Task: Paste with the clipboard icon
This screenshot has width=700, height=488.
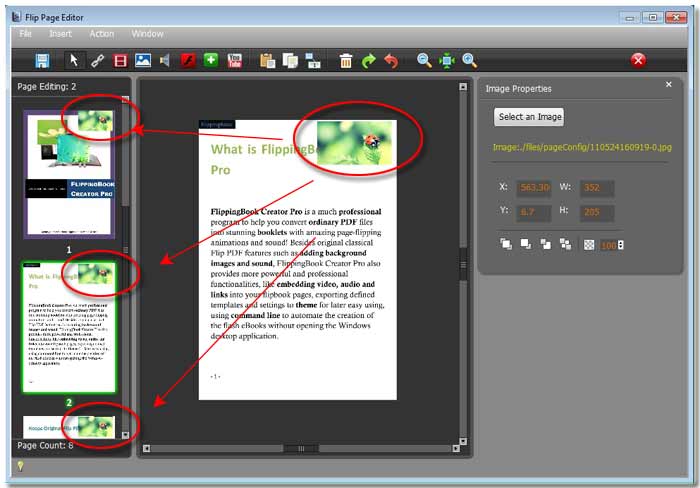Action: pos(267,60)
